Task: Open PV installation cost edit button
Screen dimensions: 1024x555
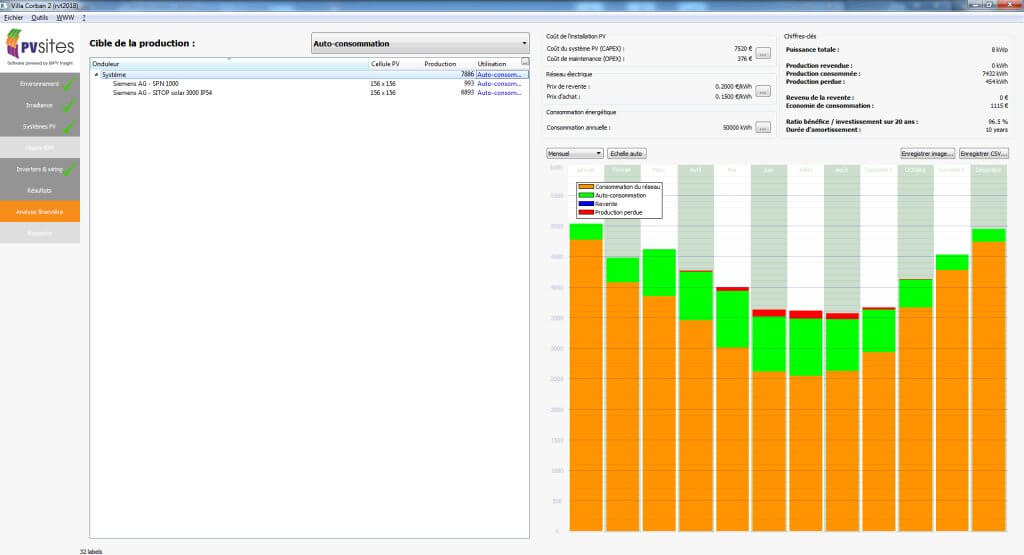Action: tap(763, 53)
